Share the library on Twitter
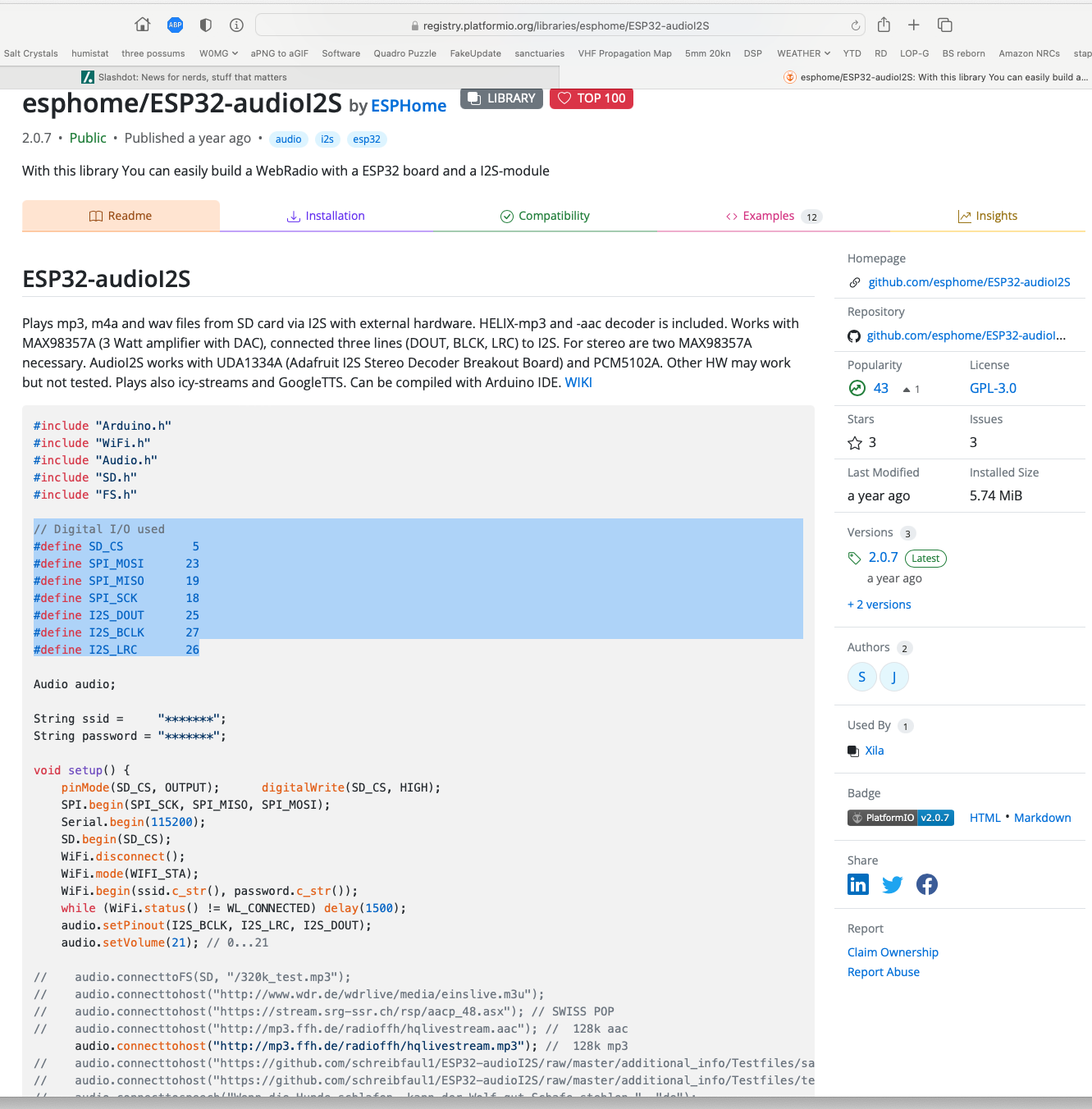Viewport: 1092px width, 1109px height. point(892,884)
